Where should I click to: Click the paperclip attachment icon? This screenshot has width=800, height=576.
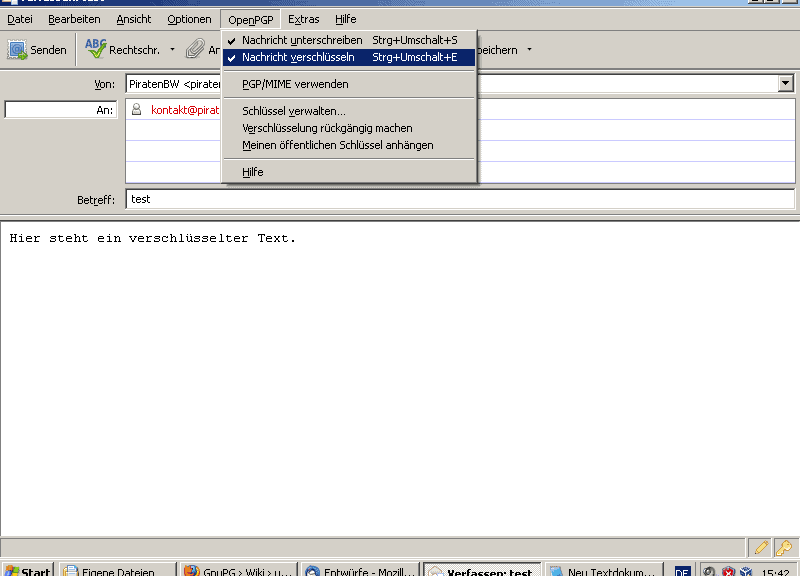pos(195,49)
